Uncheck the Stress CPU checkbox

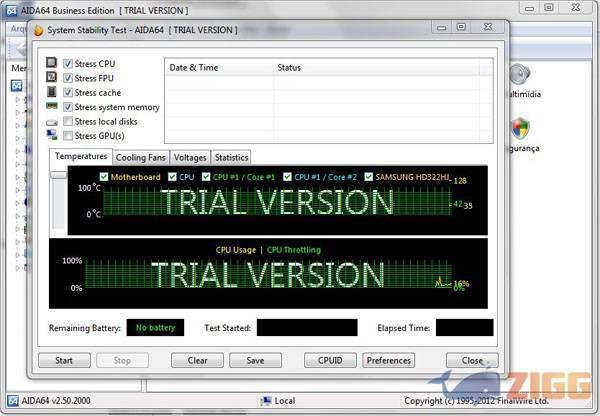tap(68, 64)
